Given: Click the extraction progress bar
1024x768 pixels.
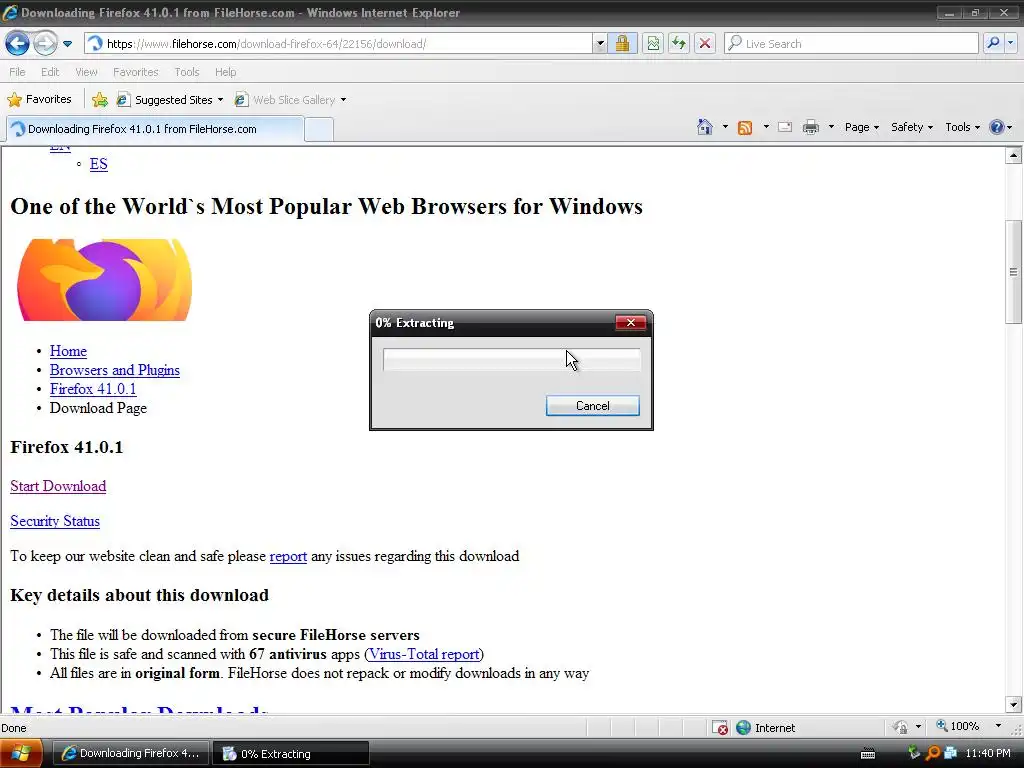Looking at the screenshot, I should 511,360.
